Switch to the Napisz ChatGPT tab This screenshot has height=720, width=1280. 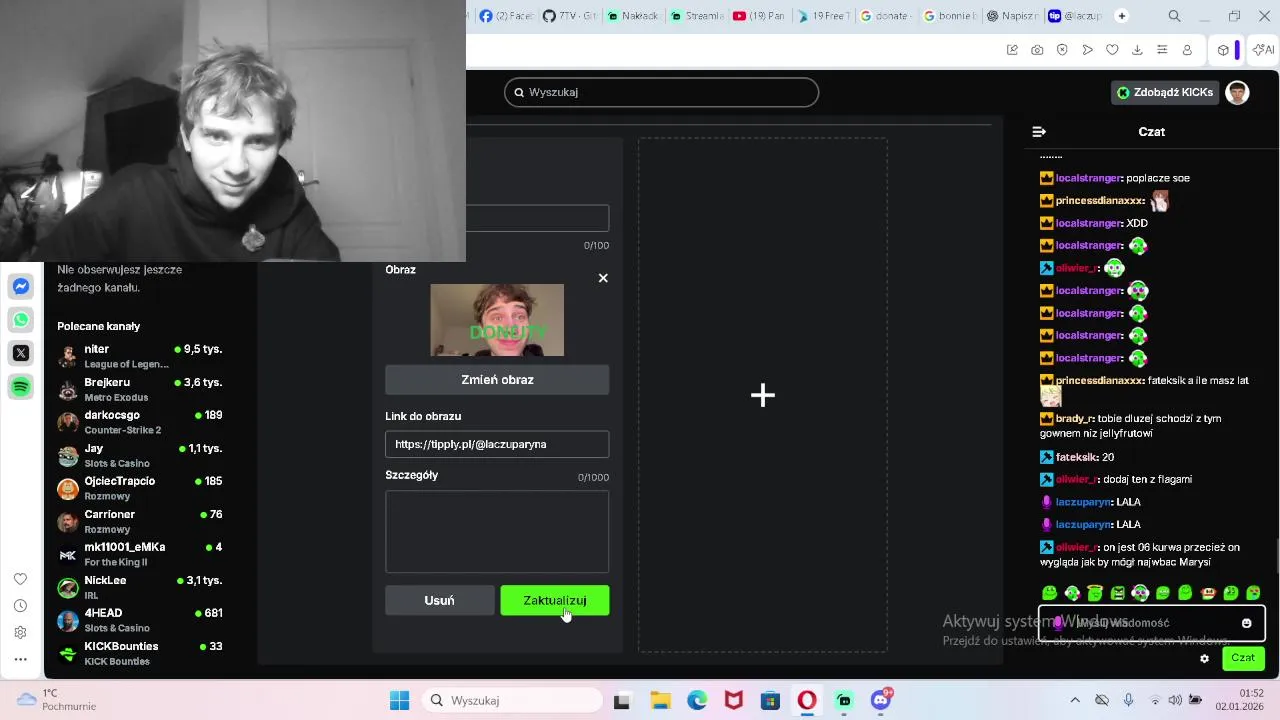1013,16
